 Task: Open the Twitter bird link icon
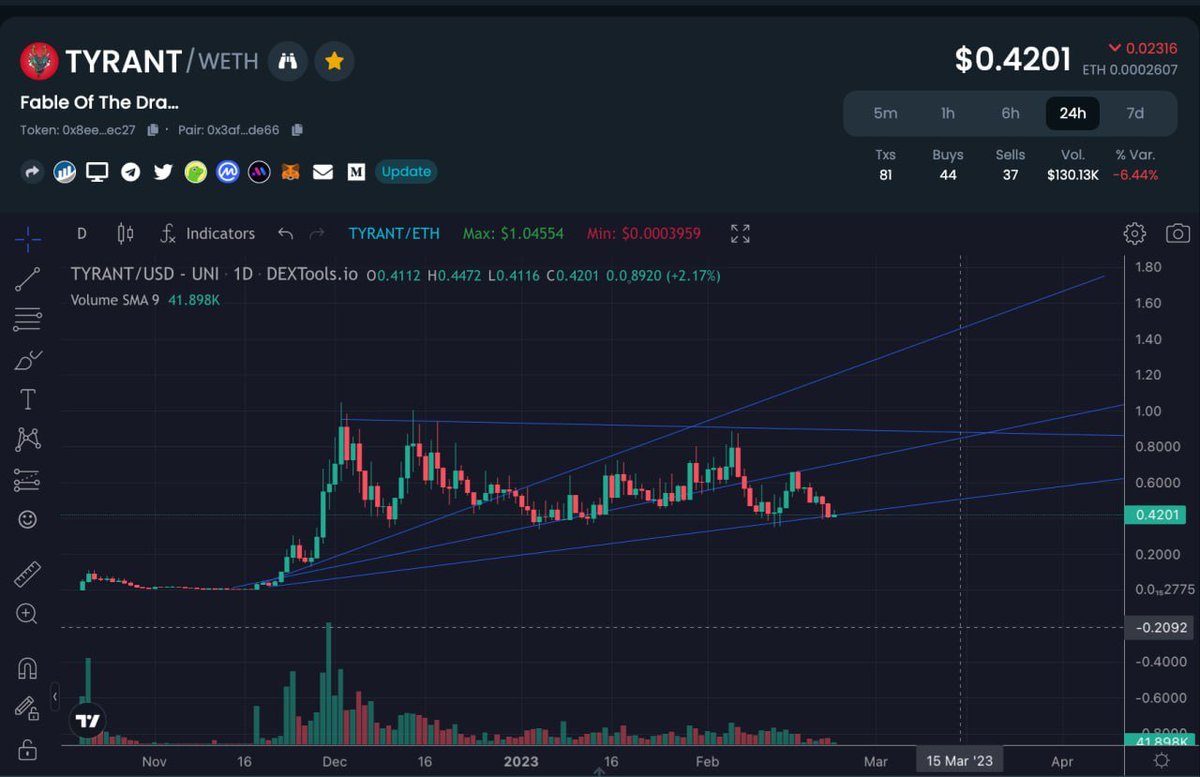(163, 172)
